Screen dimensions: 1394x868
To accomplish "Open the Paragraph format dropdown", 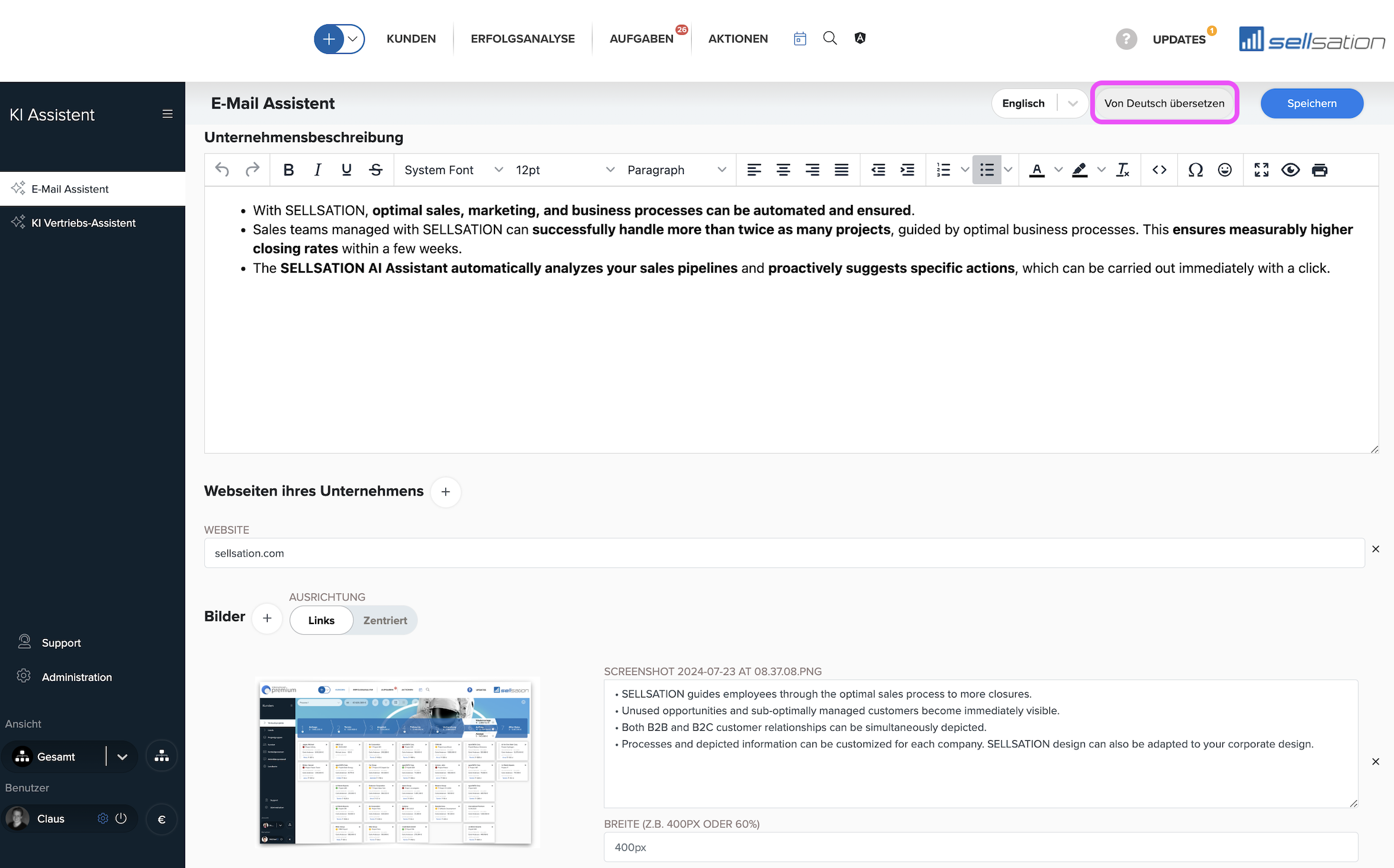I will pyautogui.click(x=676, y=170).
